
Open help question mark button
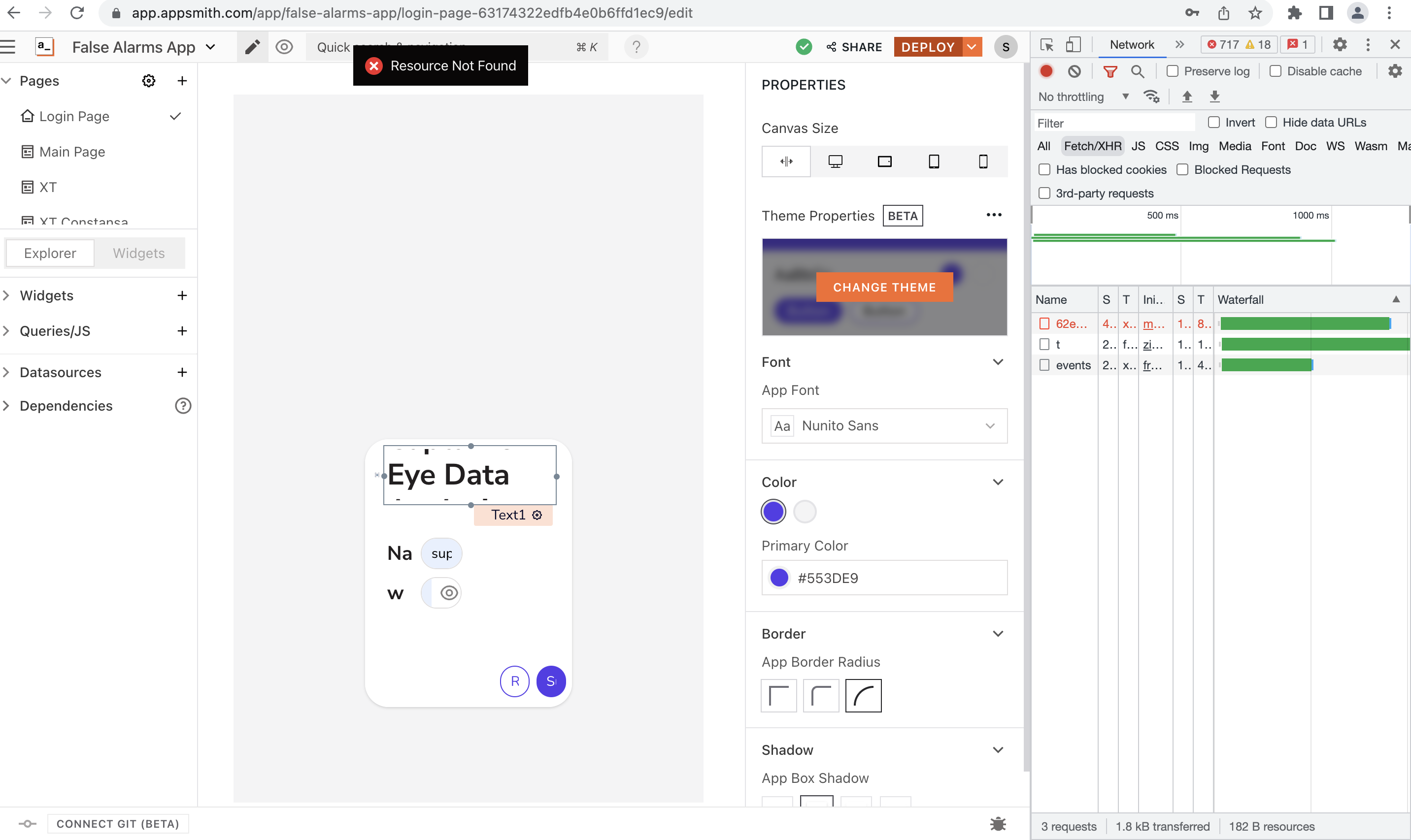tap(637, 47)
